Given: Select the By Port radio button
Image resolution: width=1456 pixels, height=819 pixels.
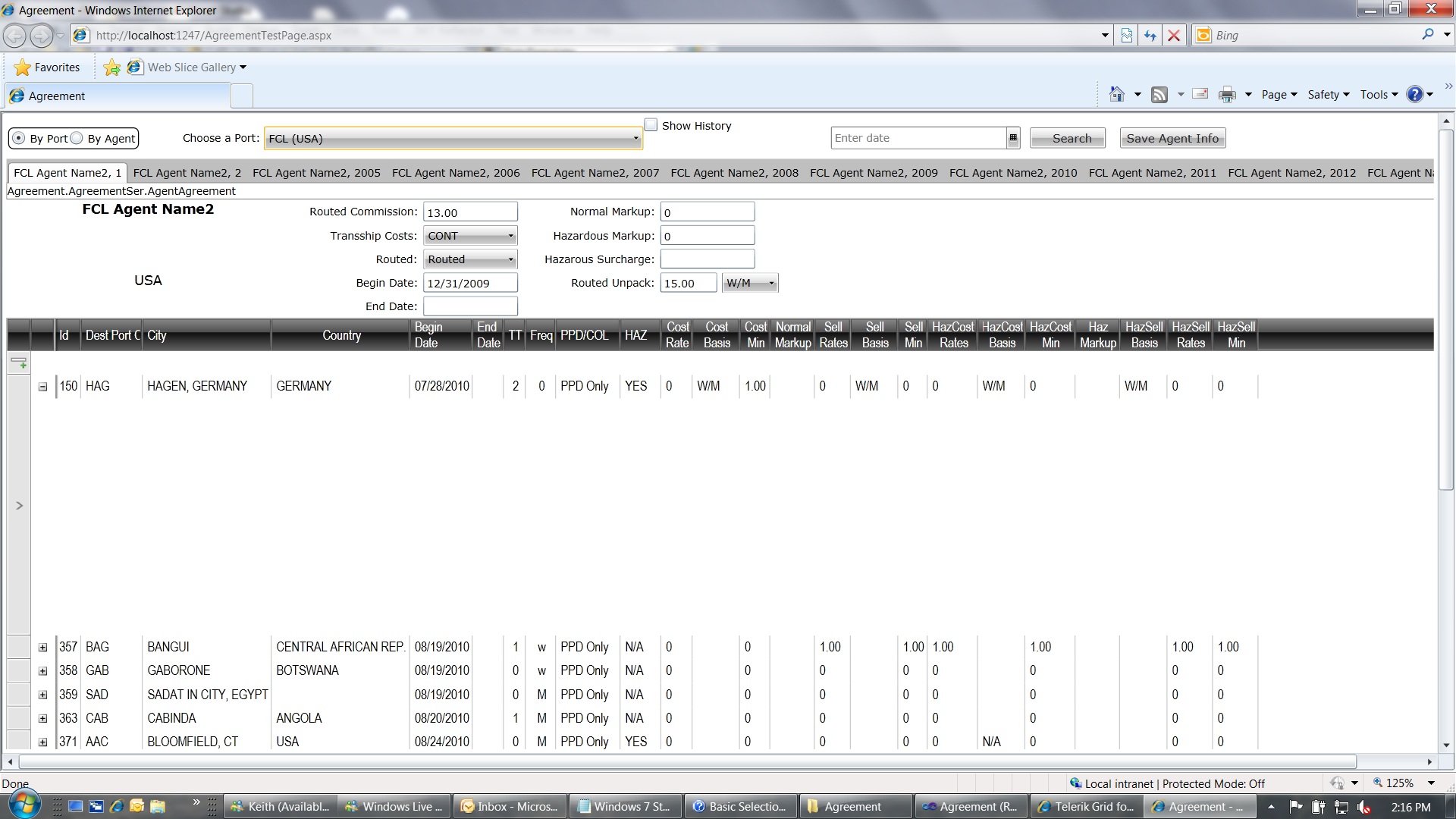Looking at the screenshot, I should tap(19, 138).
